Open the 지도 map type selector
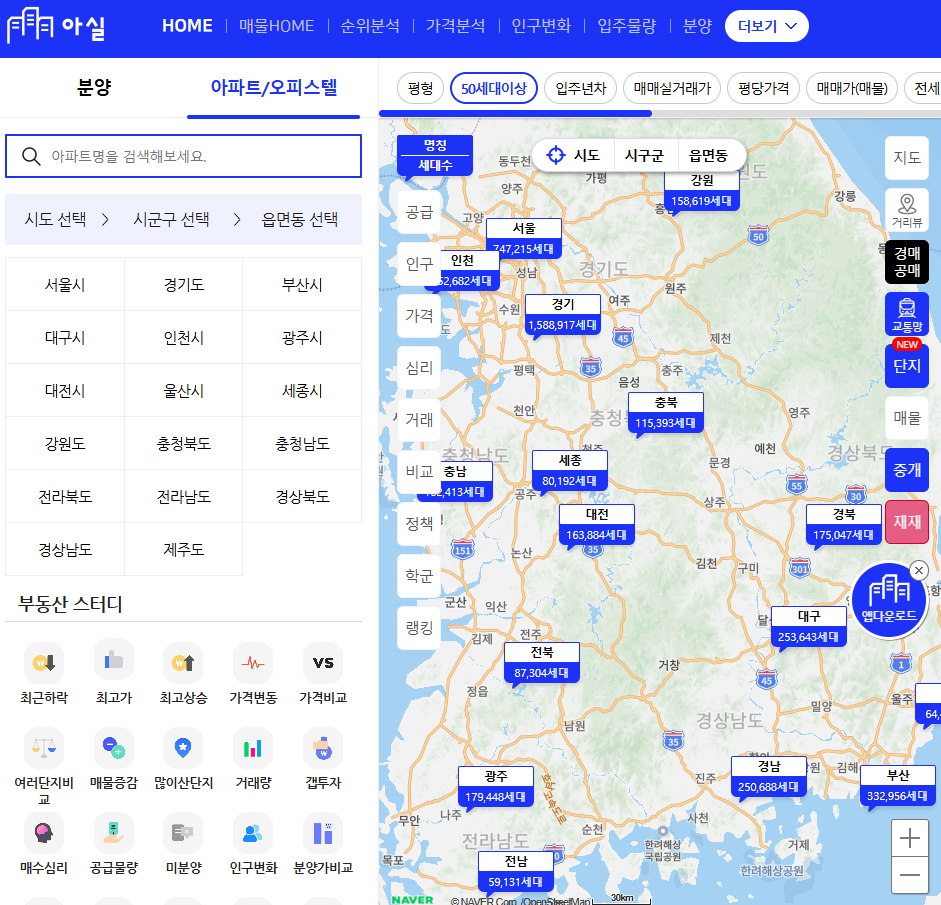The width and height of the screenshot is (941, 905). [907, 158]
